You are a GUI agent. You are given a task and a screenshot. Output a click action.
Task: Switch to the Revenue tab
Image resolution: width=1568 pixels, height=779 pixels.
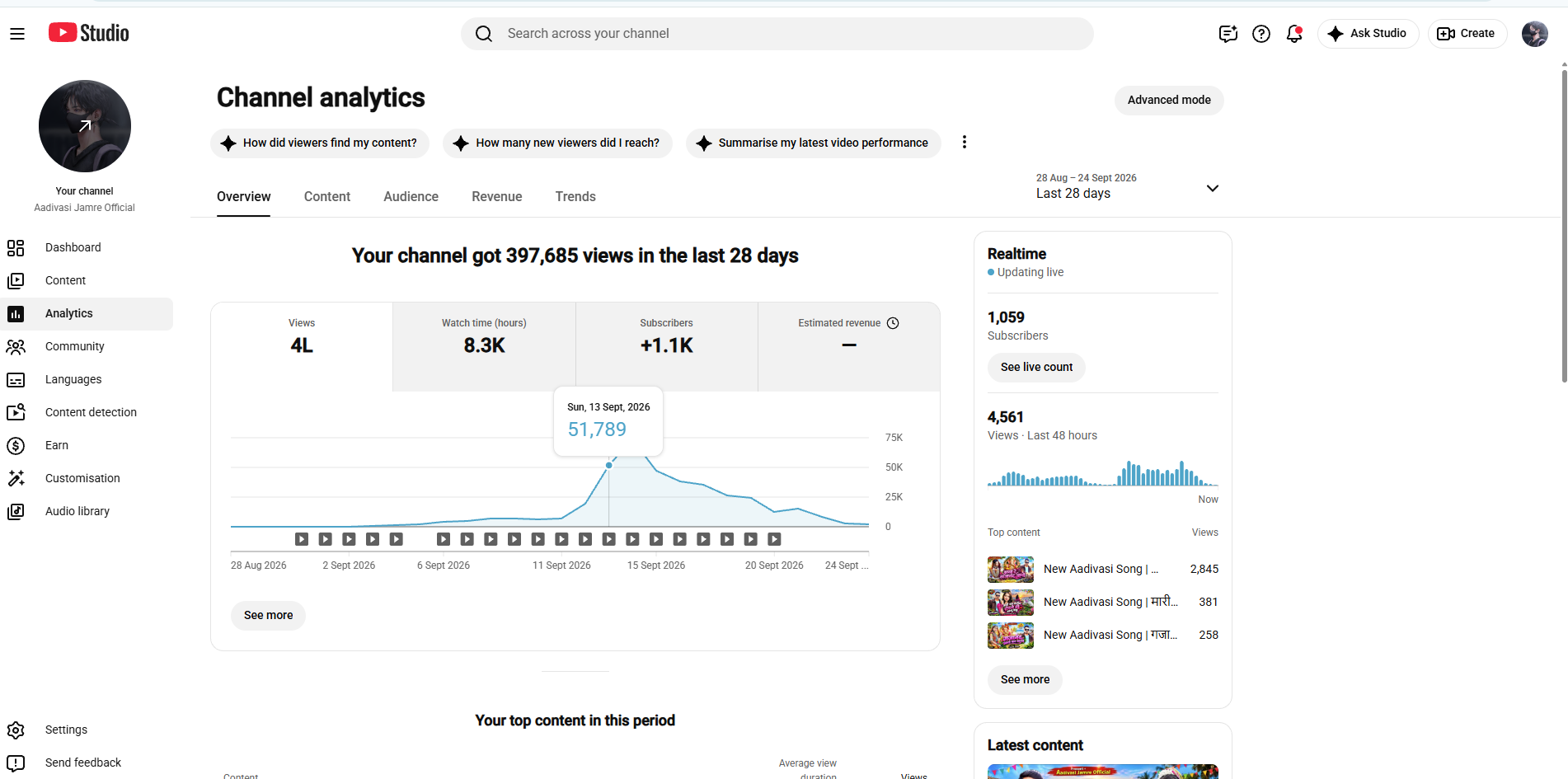(x=496, y=196)
